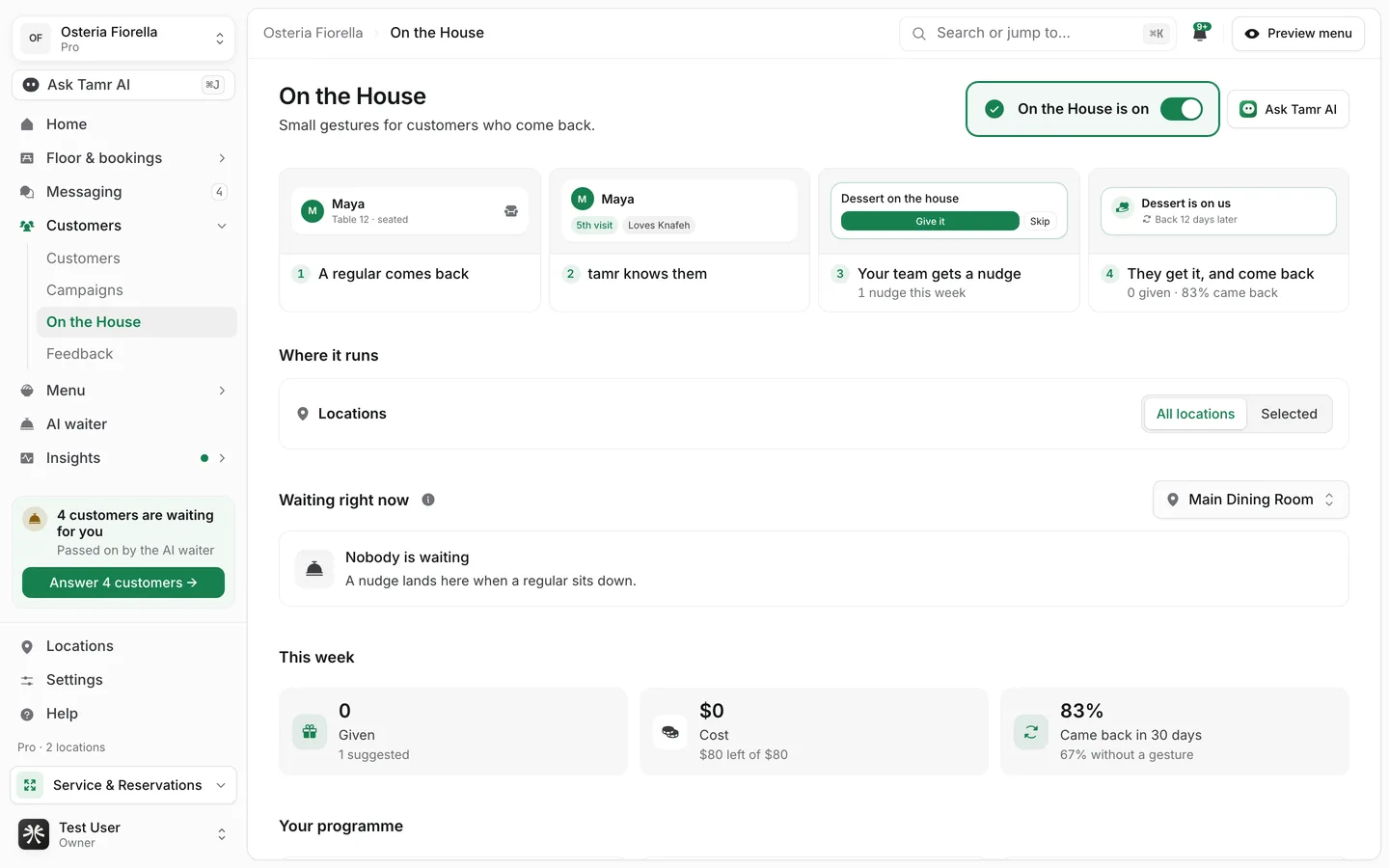
Task: Click the refresh icon on Came back card
Action: pyautogui.click(x=1031, y=732)
